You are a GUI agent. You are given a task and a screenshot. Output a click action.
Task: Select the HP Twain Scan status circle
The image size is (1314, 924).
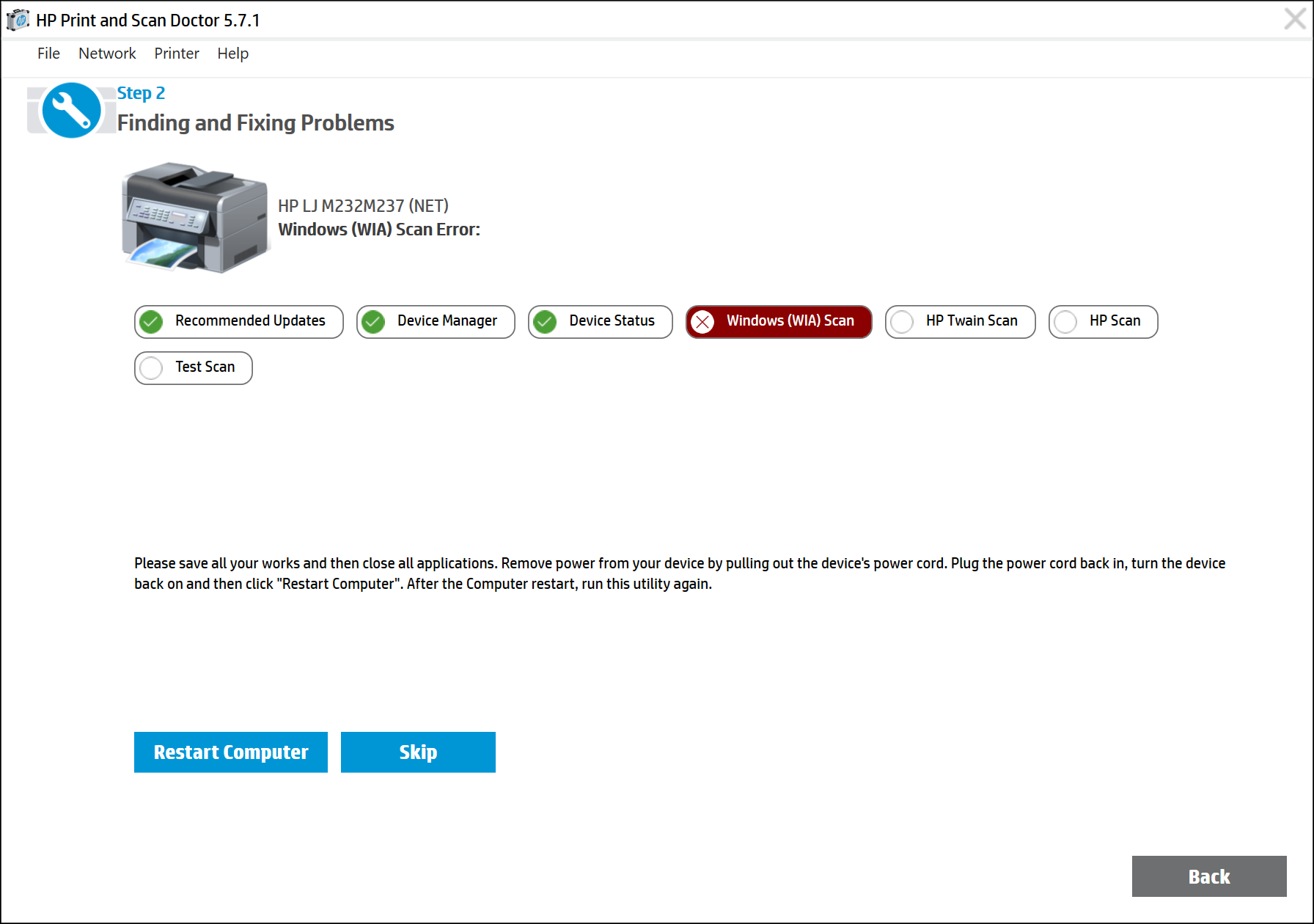[903, 321]
